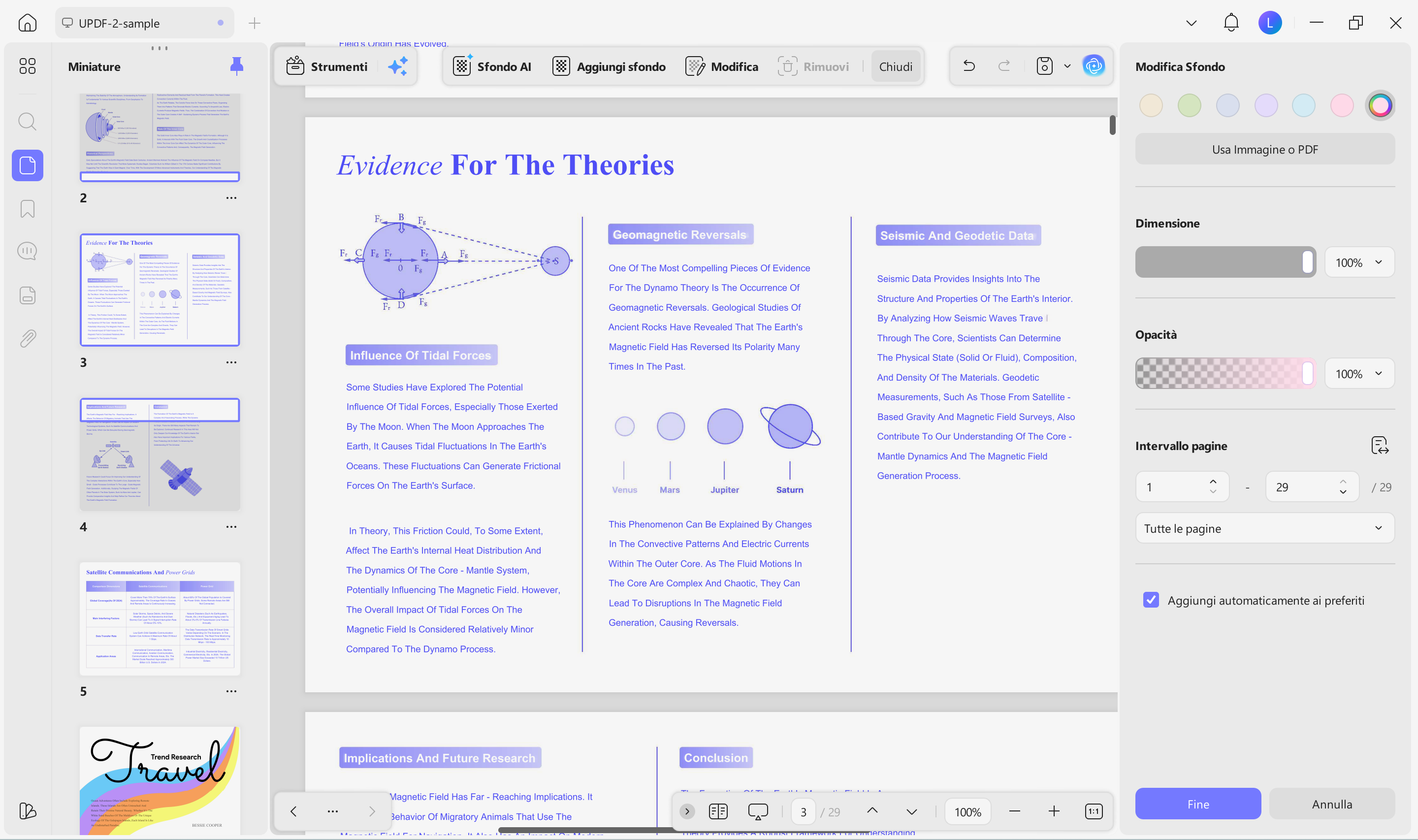Click the current page number field
The width and height of the screenshot is (1418, 840).
[x=803, y=812]
